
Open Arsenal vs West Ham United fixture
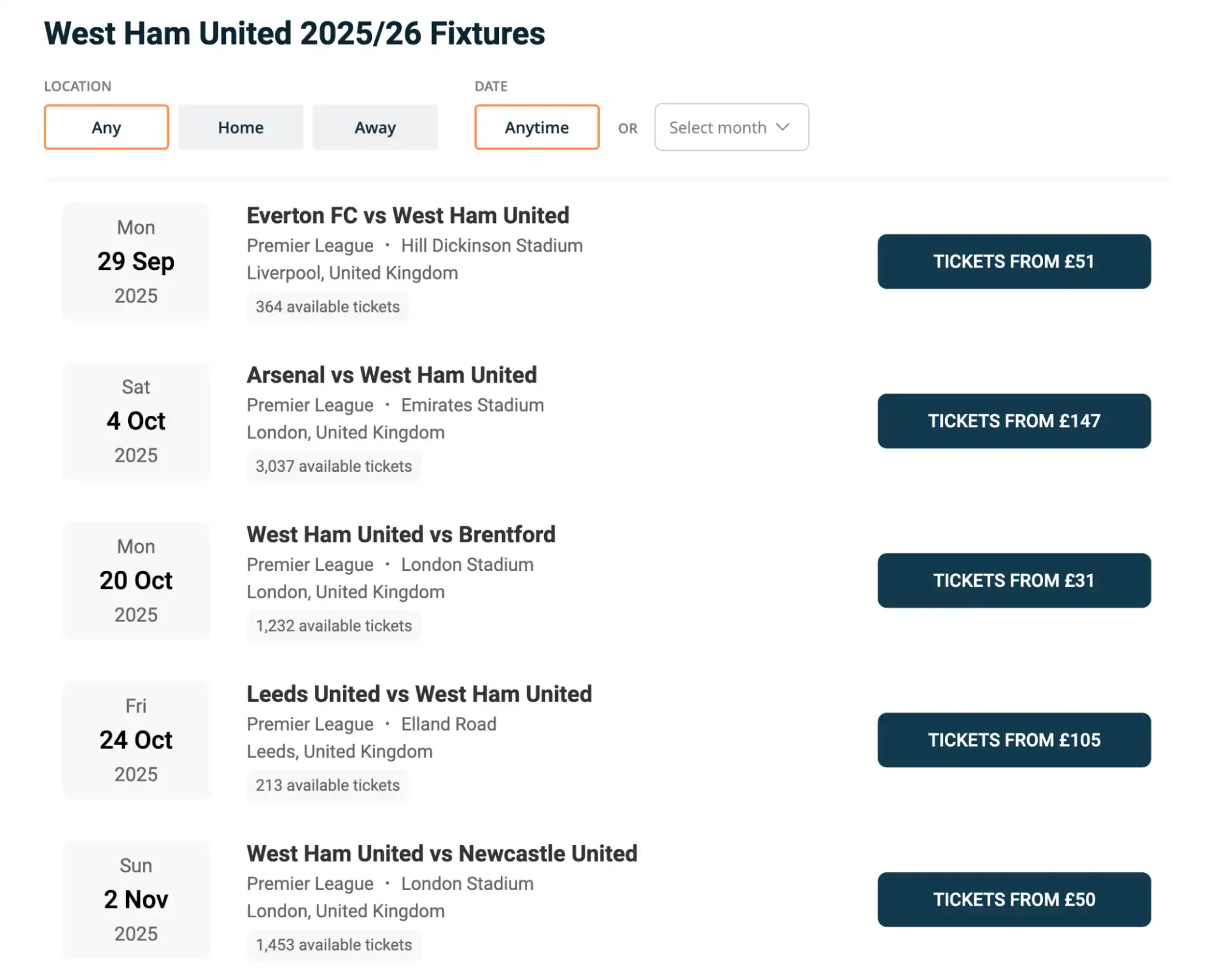[391, 374]
